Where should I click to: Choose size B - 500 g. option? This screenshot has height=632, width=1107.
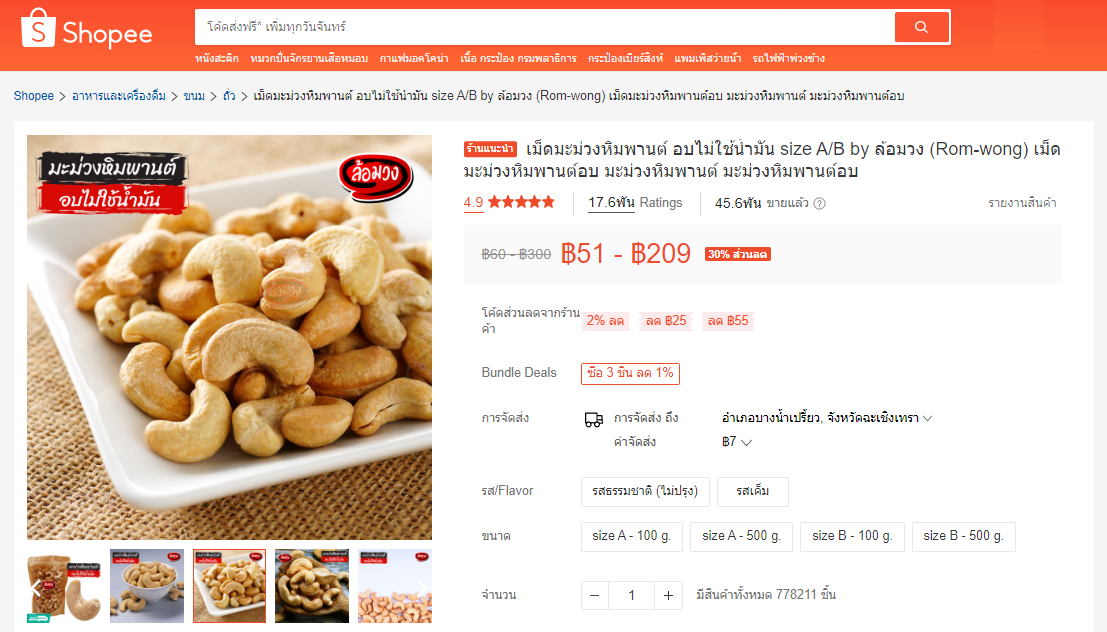(964, 537)
